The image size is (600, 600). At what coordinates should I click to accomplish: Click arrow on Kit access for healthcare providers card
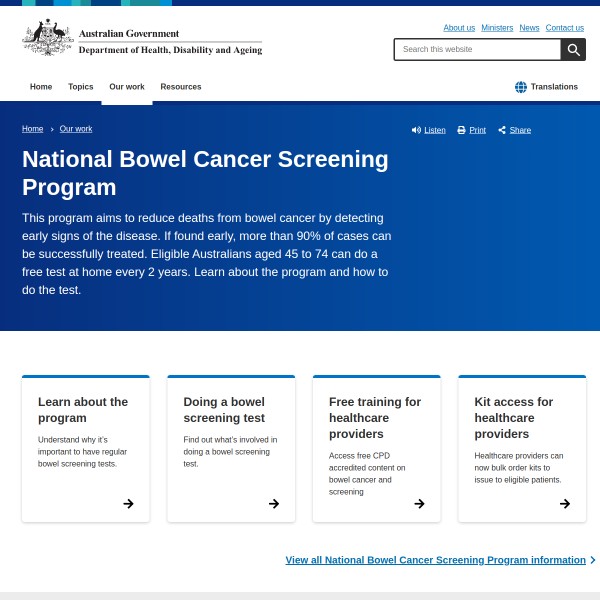[x=565, y=504]
